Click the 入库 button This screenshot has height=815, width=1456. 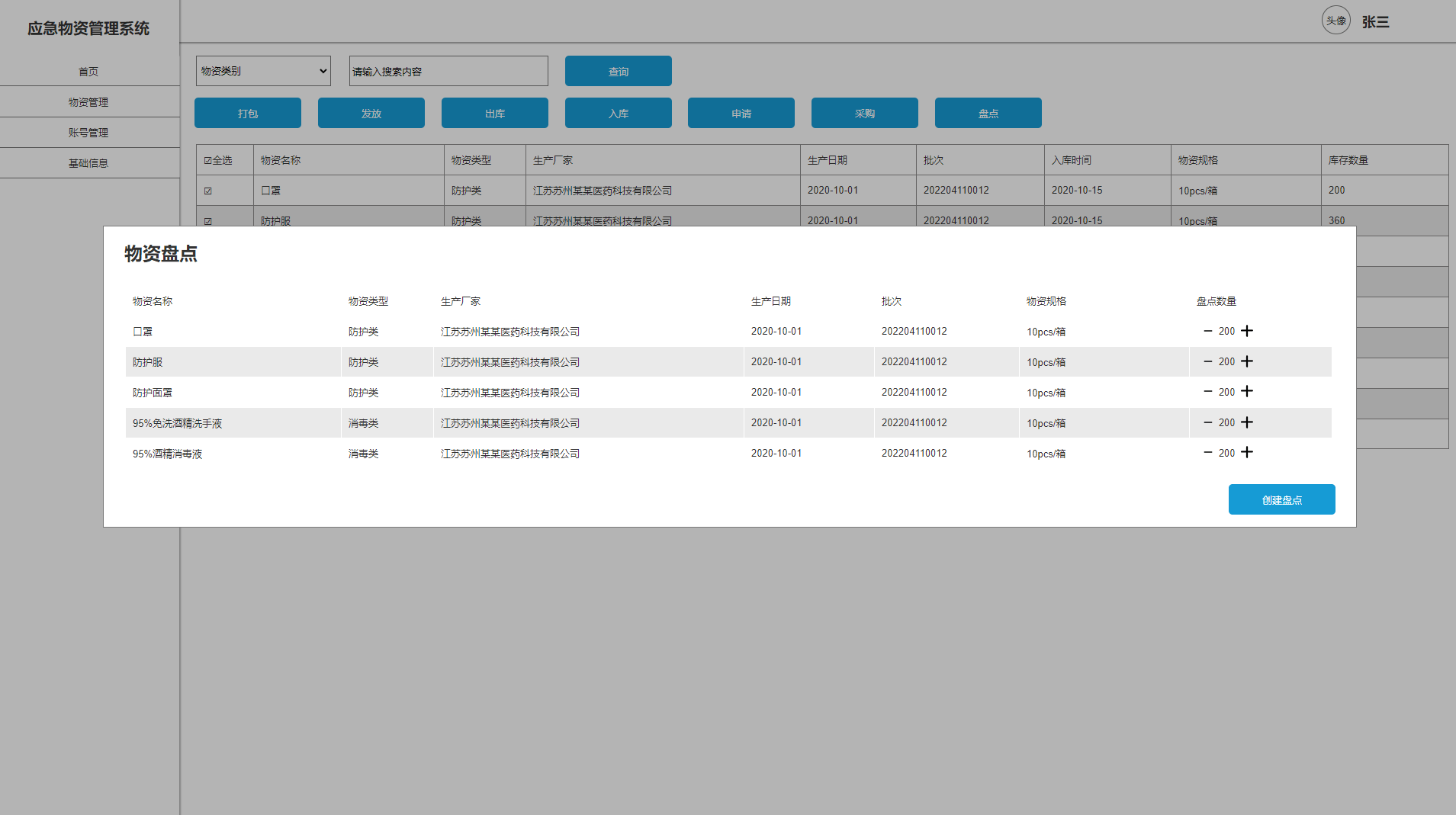point(618,113)
